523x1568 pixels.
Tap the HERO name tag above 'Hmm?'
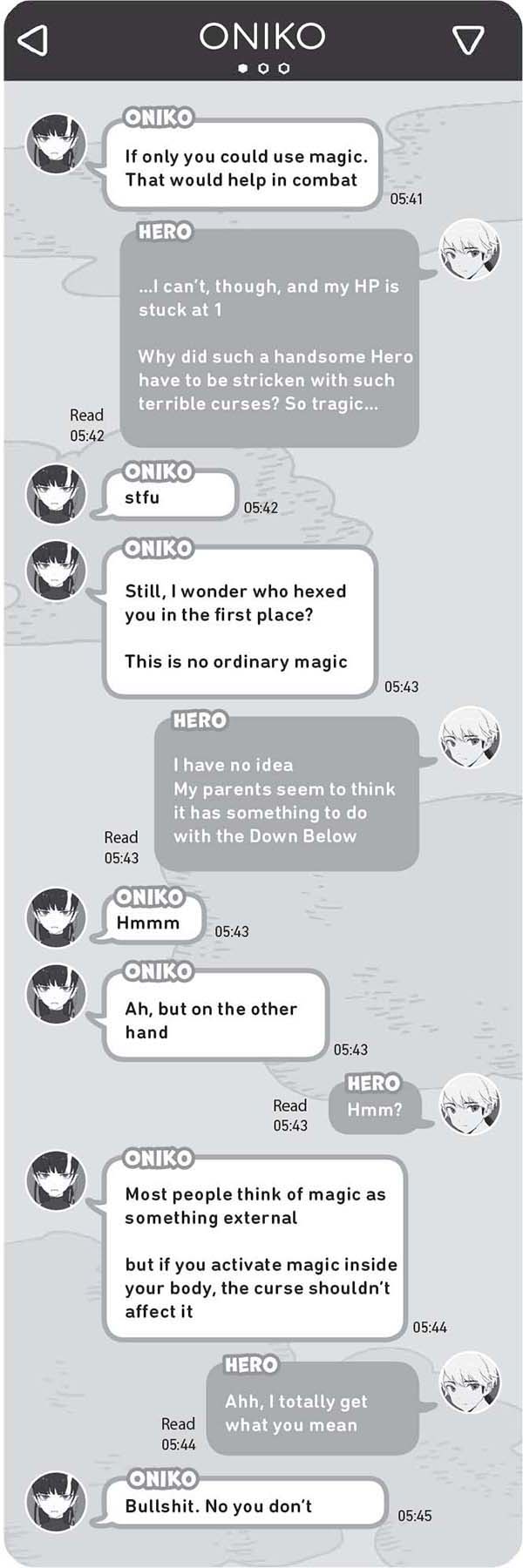point(373,1083)
